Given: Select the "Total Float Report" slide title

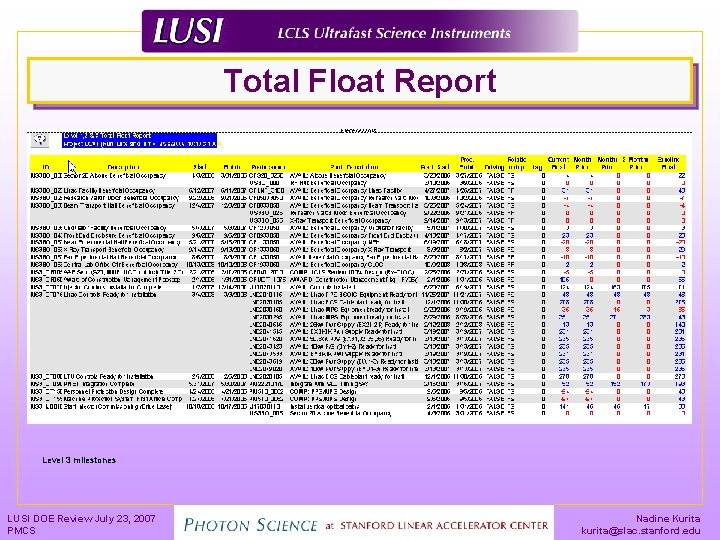Looking at the screenshot, I should pyautogui.click(x=360, y=81).
